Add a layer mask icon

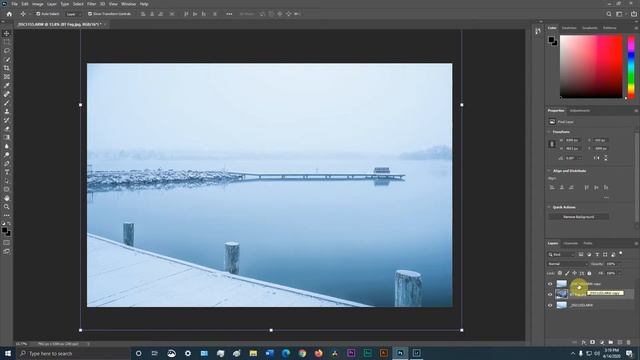point(592,342)
